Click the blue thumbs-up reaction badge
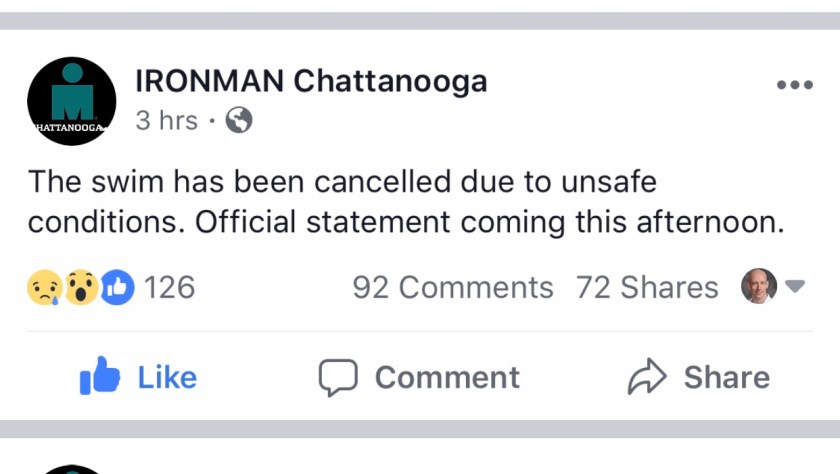Image resolution: width=840 pixels, height=474 pixels. [117, 288]
